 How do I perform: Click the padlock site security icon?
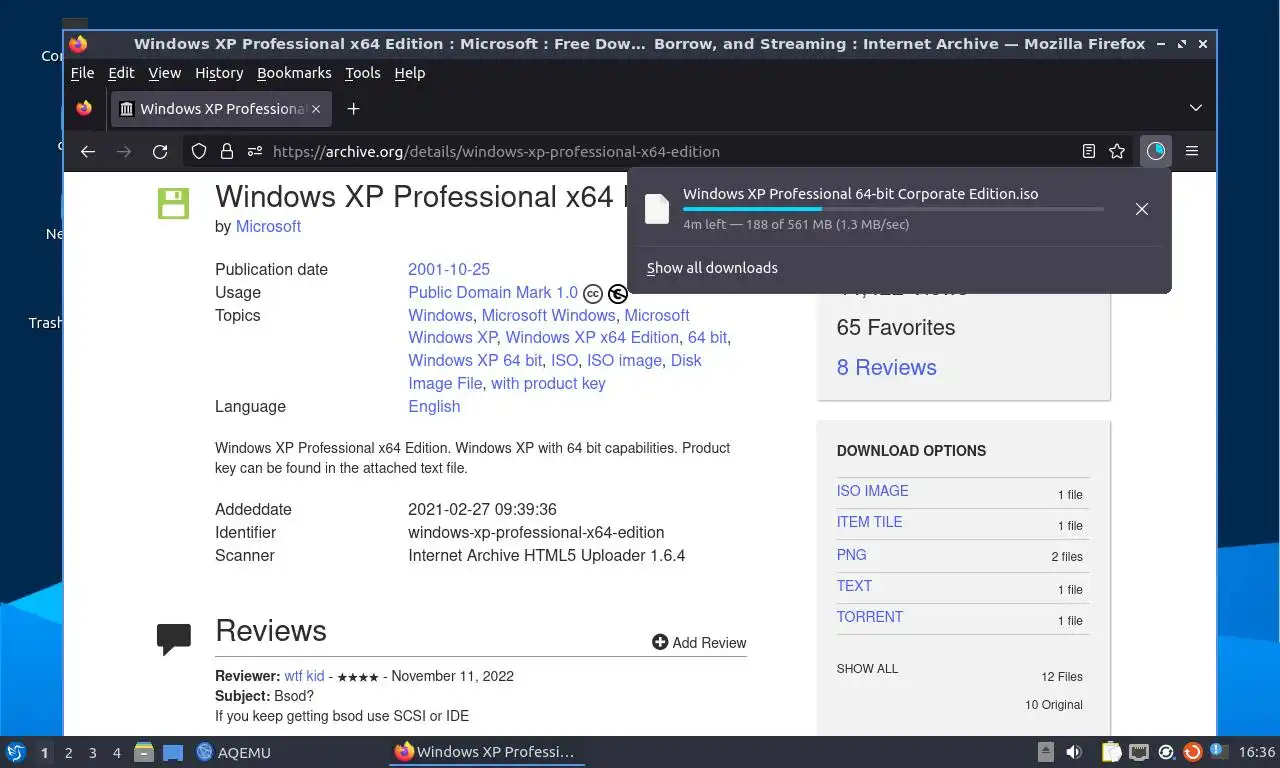click(227, 151)
